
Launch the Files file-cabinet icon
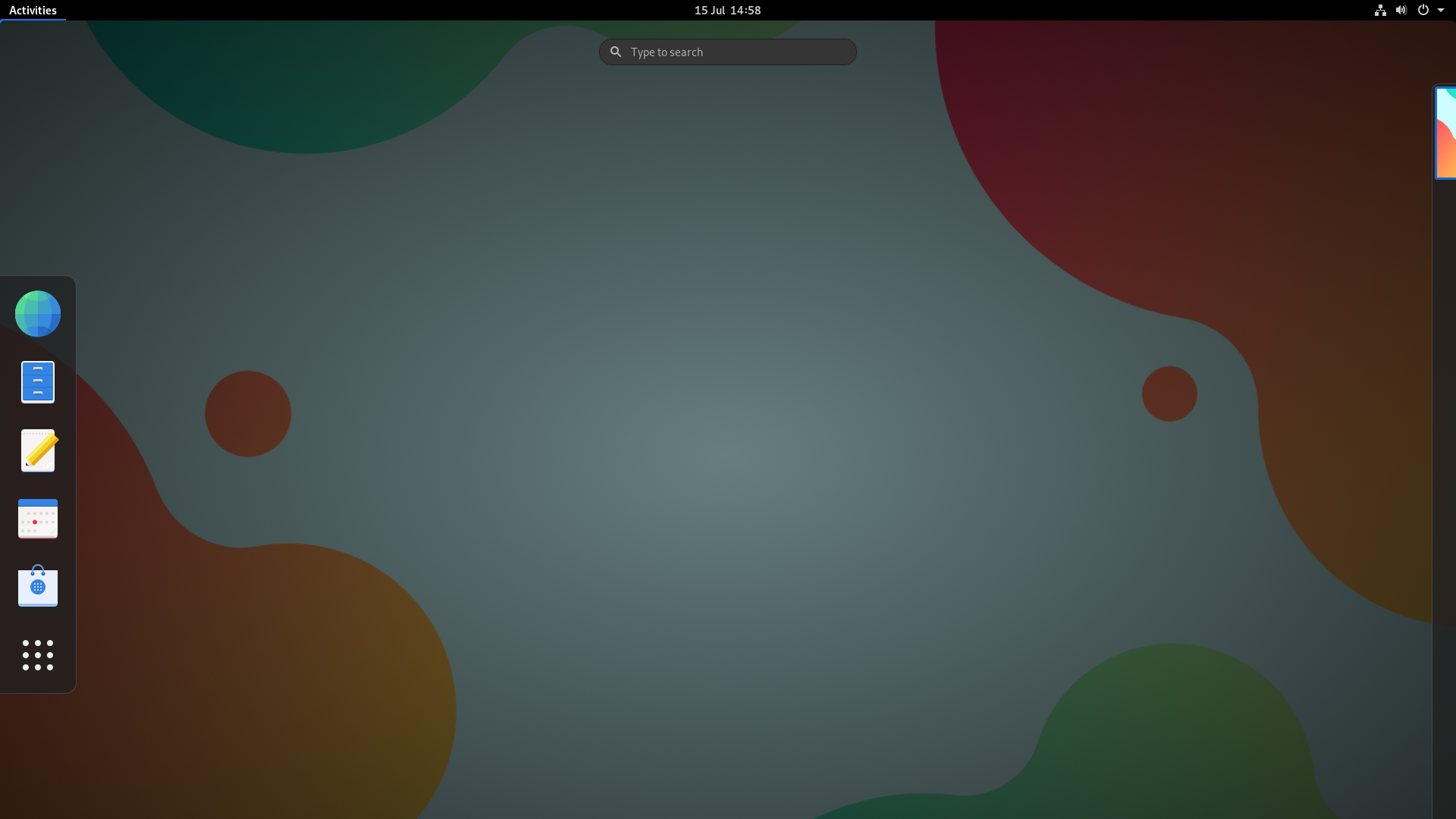pos(38,381)
